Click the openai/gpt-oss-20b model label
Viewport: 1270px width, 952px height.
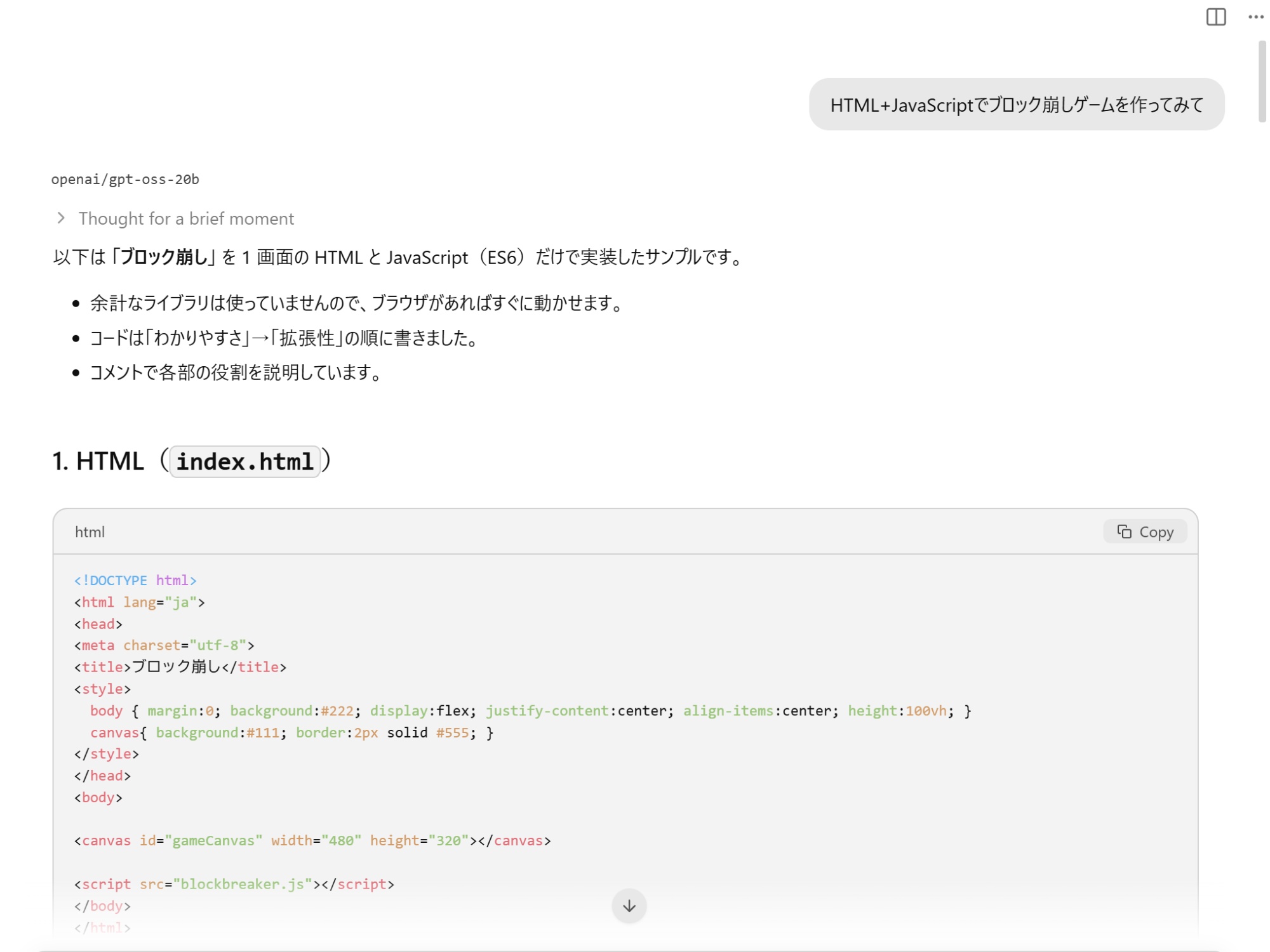click(125, 180)
